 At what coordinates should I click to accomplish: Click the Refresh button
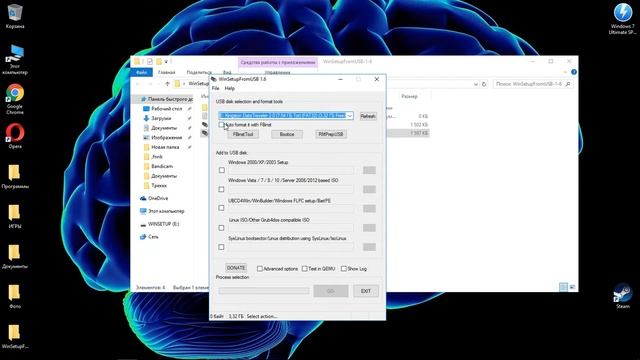point(368,116)
